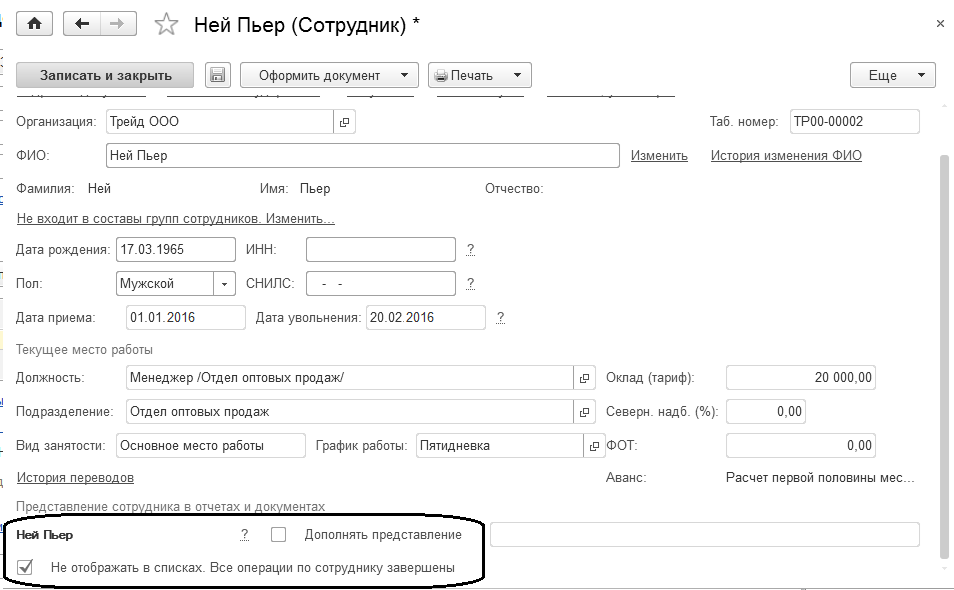Viewport: 954px width, 590px height.
Task: Open the Организация field's selection icon
Action: tap(345, 122)
